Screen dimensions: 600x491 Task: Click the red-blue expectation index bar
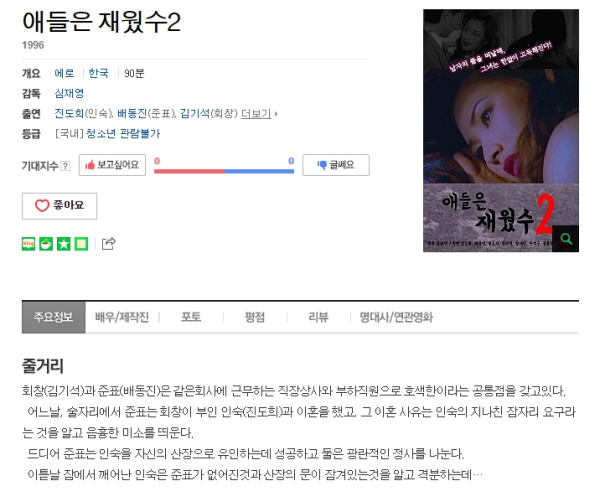tap(224, 171)
